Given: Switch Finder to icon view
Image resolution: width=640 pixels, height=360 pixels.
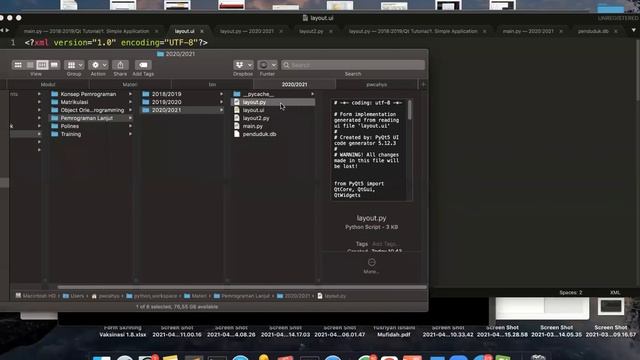Looking at the screenshot, I should [x=18, y=65].
